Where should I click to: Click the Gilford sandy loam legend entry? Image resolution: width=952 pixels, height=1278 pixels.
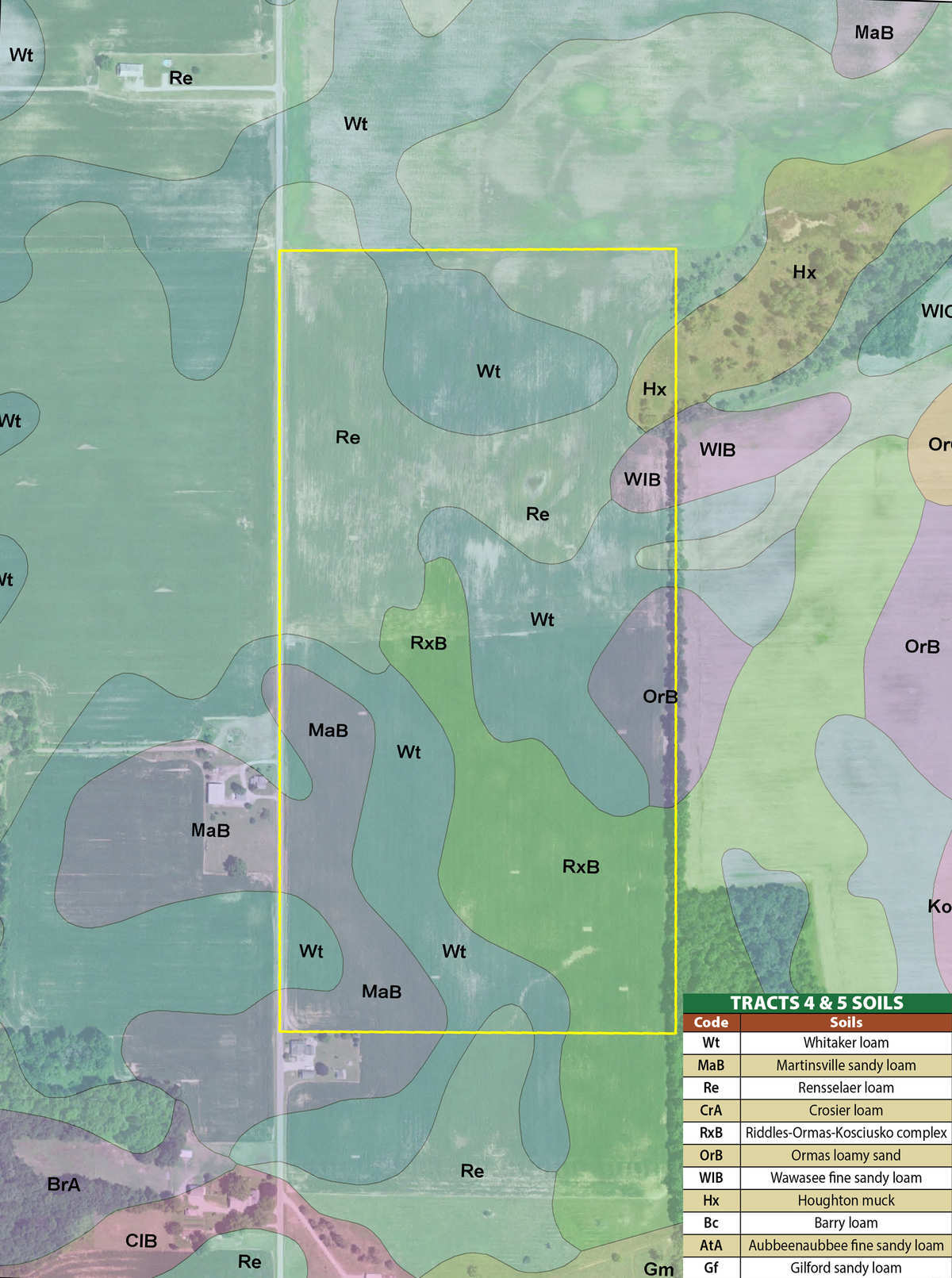pyautogui.click(x=846, y=1268)
